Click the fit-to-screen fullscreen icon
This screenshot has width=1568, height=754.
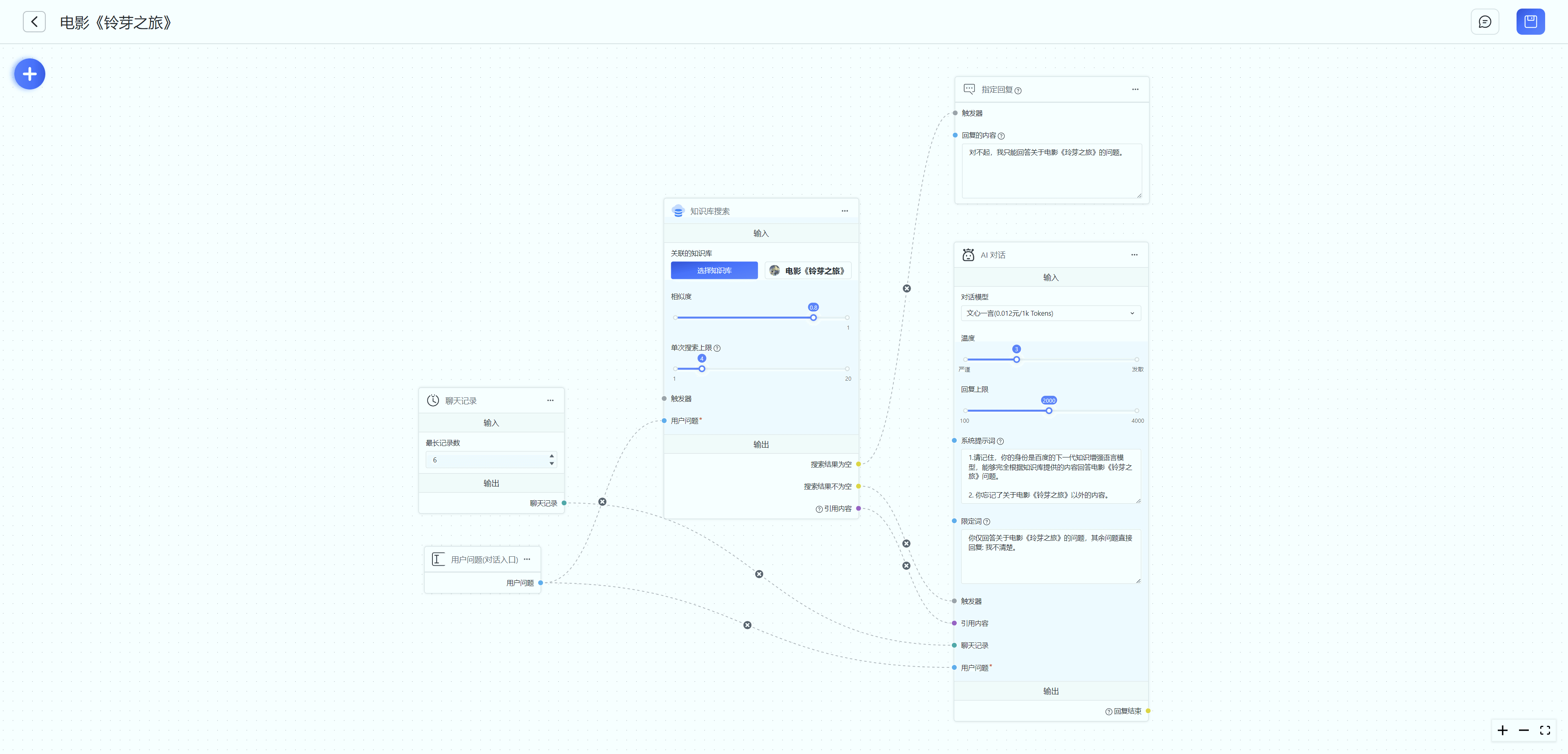[x=1545, y=730]
